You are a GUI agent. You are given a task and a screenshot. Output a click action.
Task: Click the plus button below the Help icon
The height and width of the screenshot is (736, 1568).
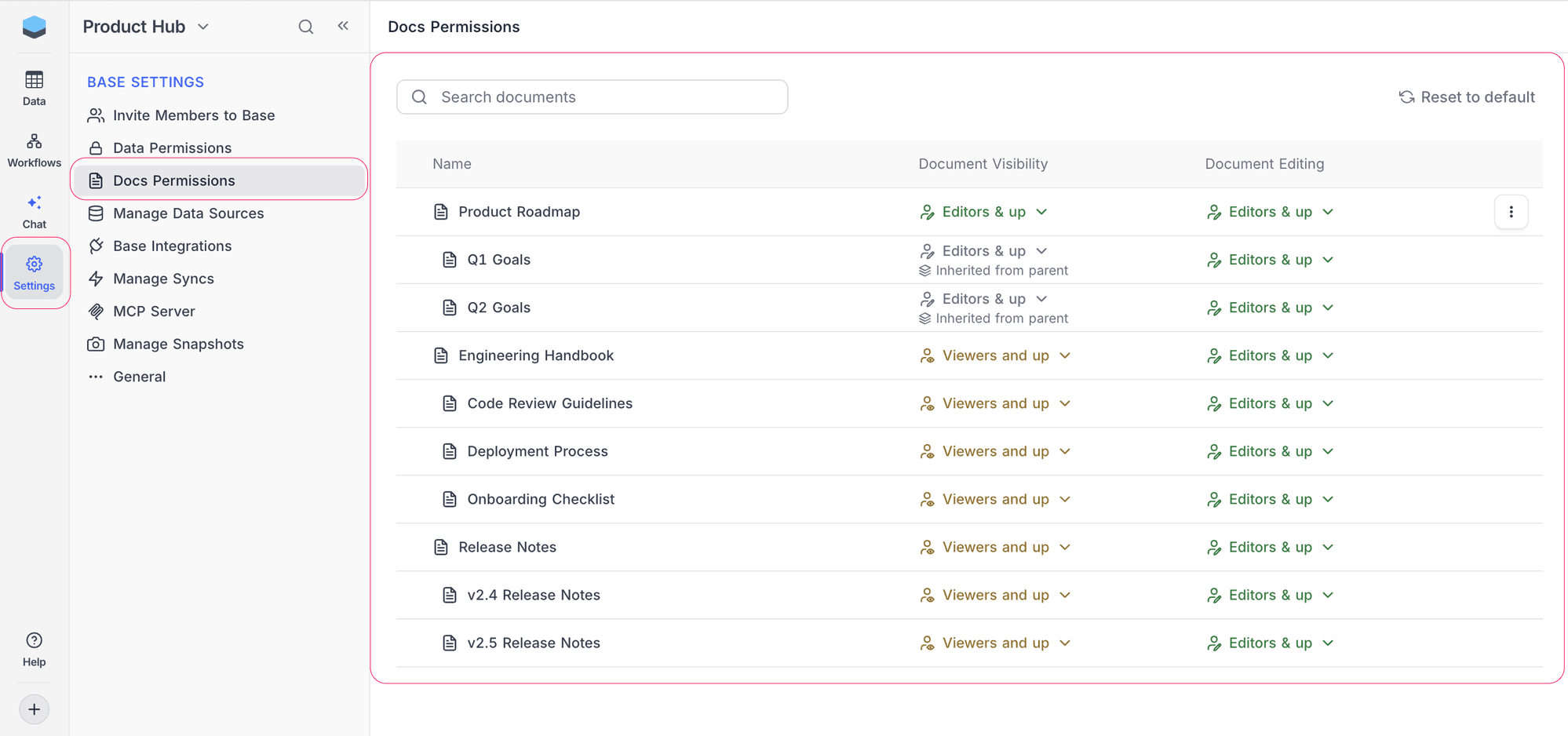[34, 709]
